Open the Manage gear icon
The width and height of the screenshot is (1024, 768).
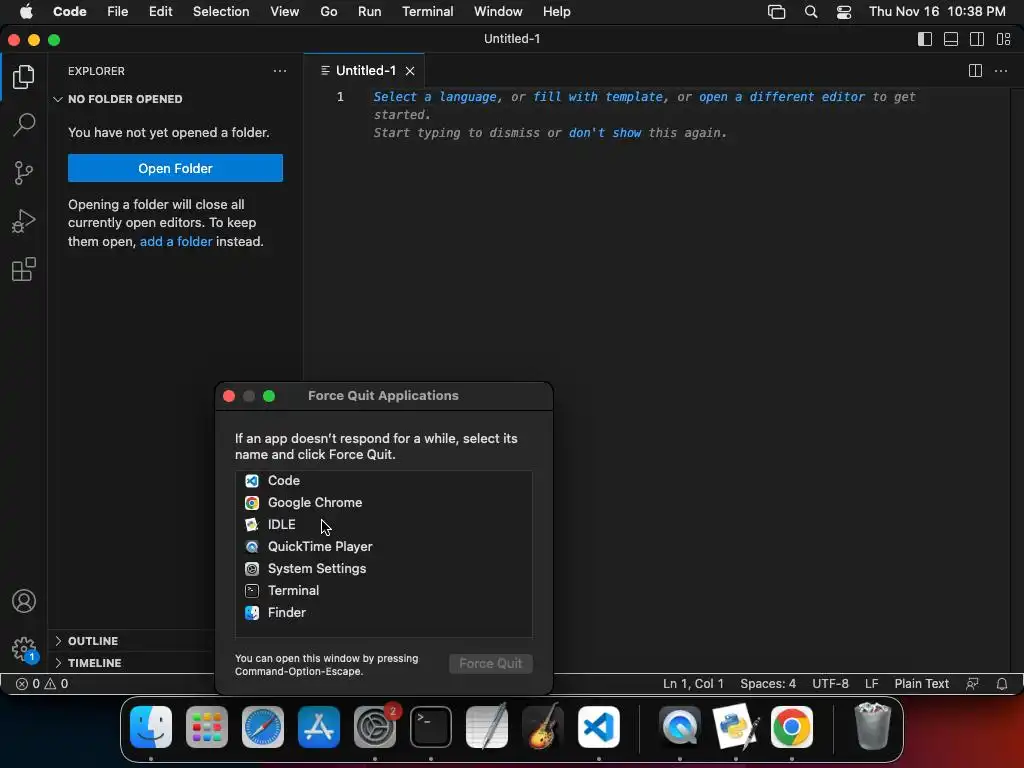pyautogui.click(x=24, y=650)
